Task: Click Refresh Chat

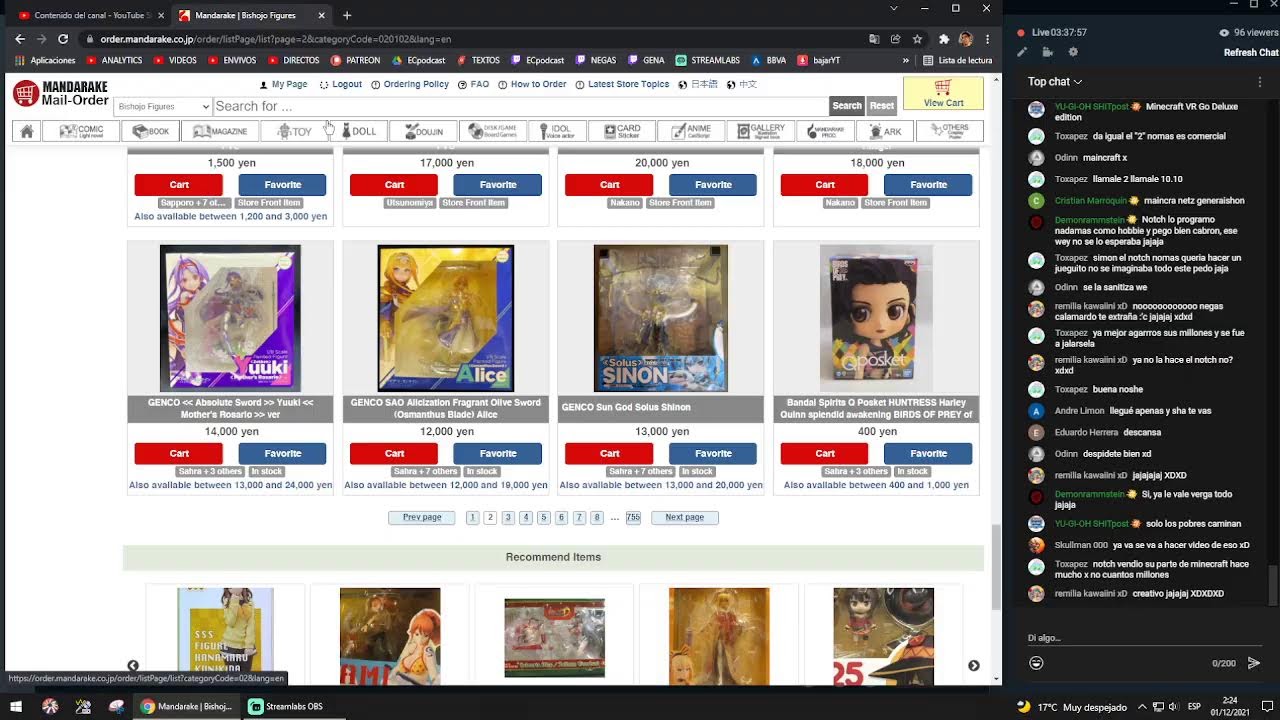Action: (x=1251, y=53)
